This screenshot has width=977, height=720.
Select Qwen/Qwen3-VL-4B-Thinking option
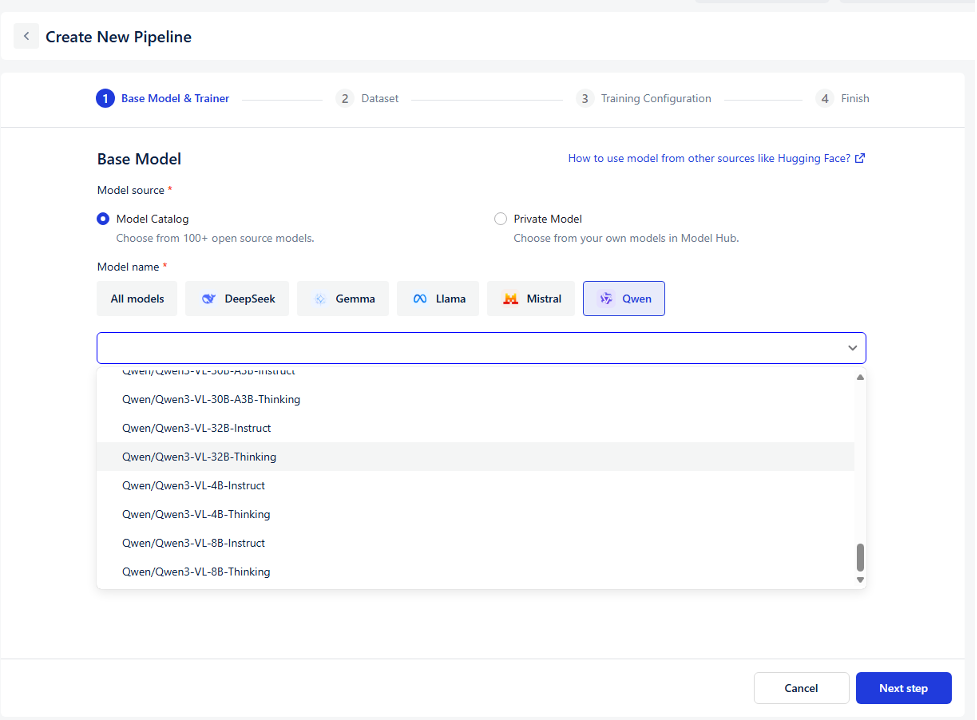click(x=196, y=514)
